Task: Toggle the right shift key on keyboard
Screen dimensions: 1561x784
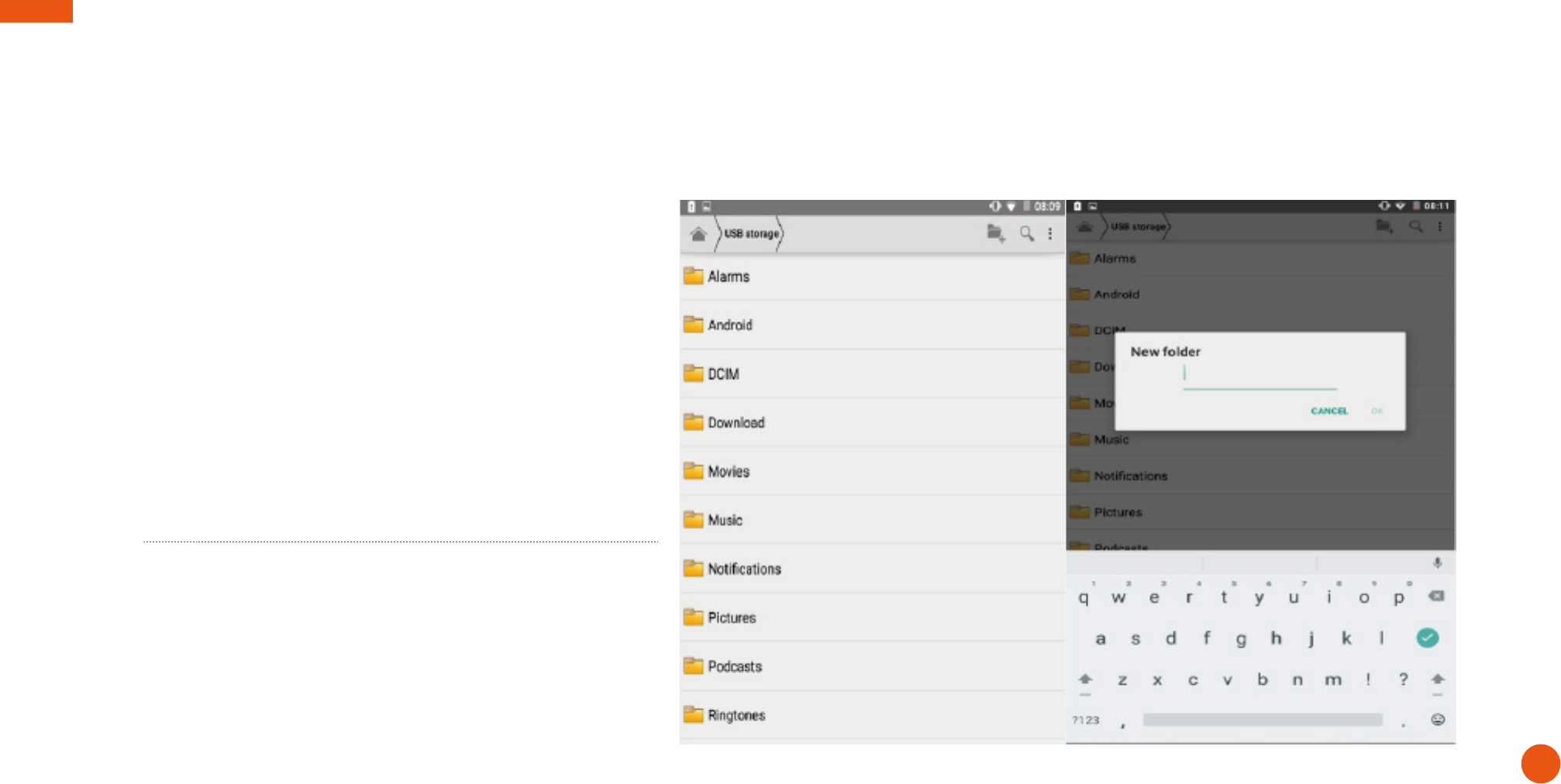Action: point(1438,679)
